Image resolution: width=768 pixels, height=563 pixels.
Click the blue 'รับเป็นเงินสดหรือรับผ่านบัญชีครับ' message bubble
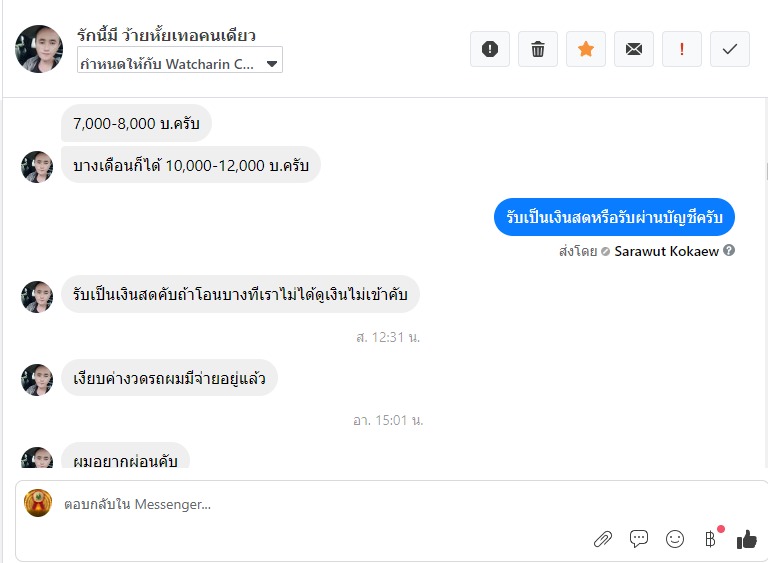(x=614, y=217)
